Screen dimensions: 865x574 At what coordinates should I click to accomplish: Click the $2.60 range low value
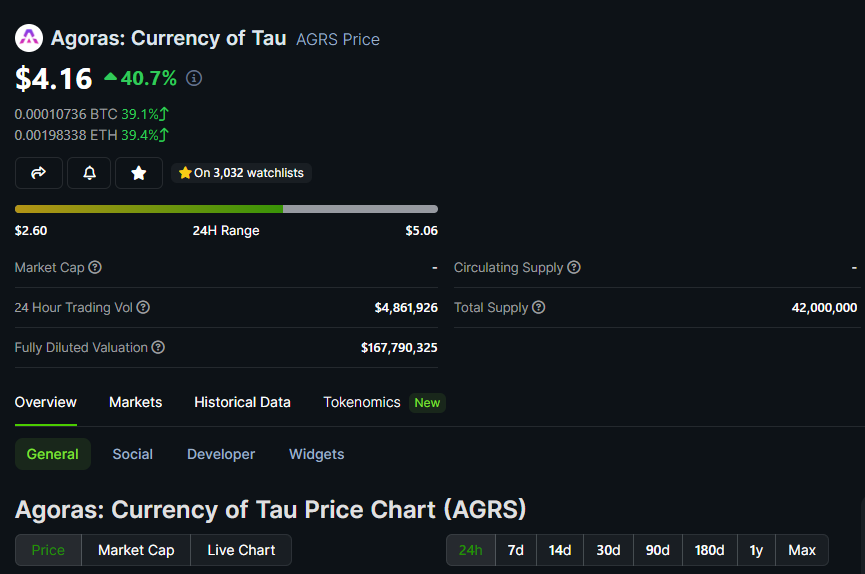(31, 230)
